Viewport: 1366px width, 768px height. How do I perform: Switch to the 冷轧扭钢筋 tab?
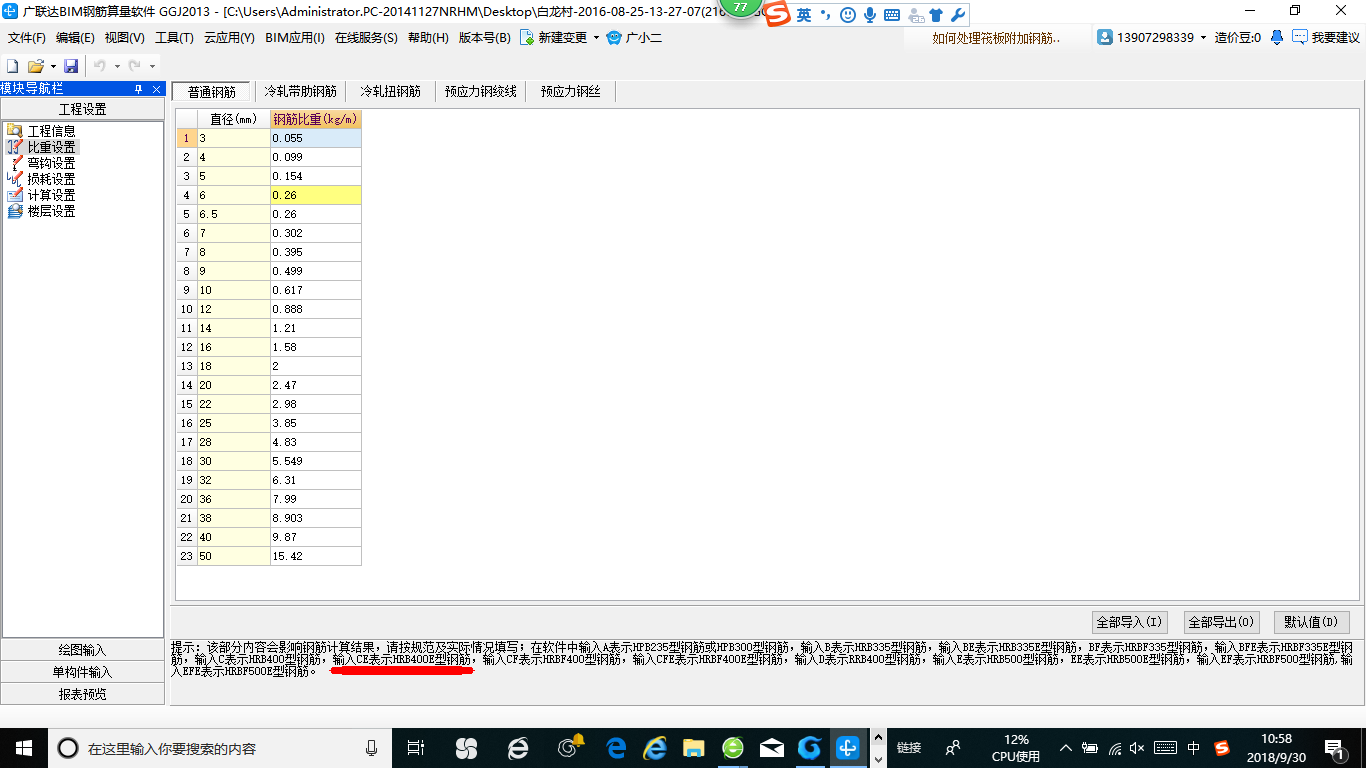pyautogui.click(x=390, y=92)
